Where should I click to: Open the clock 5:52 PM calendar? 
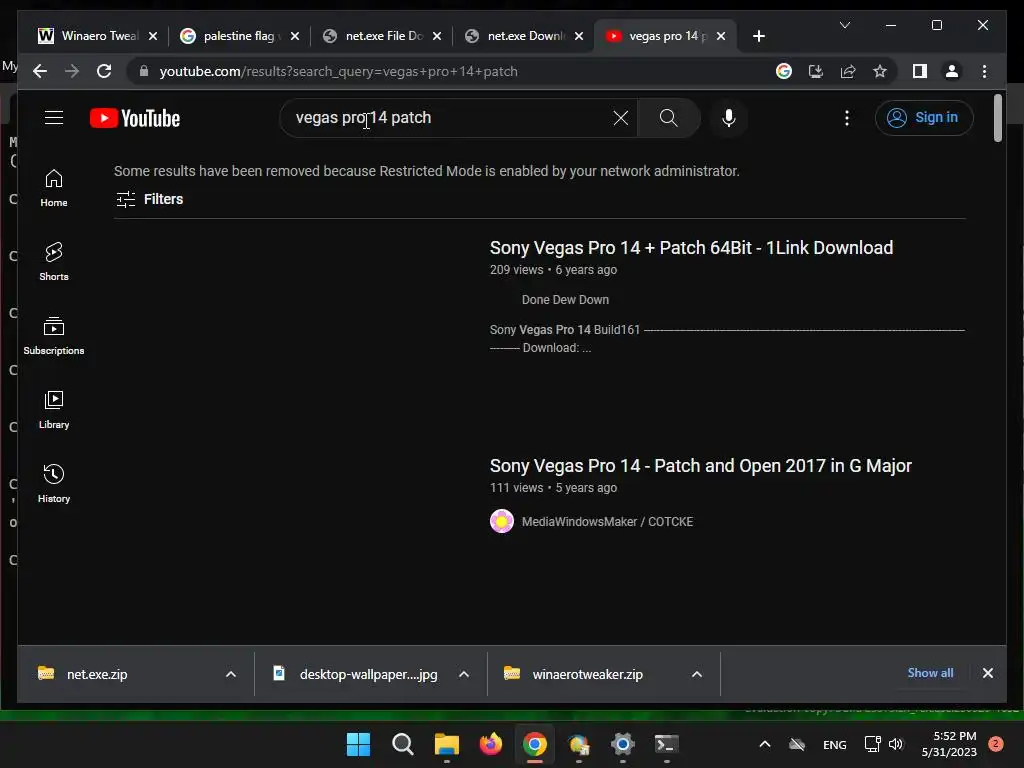(x=949, y=744)
